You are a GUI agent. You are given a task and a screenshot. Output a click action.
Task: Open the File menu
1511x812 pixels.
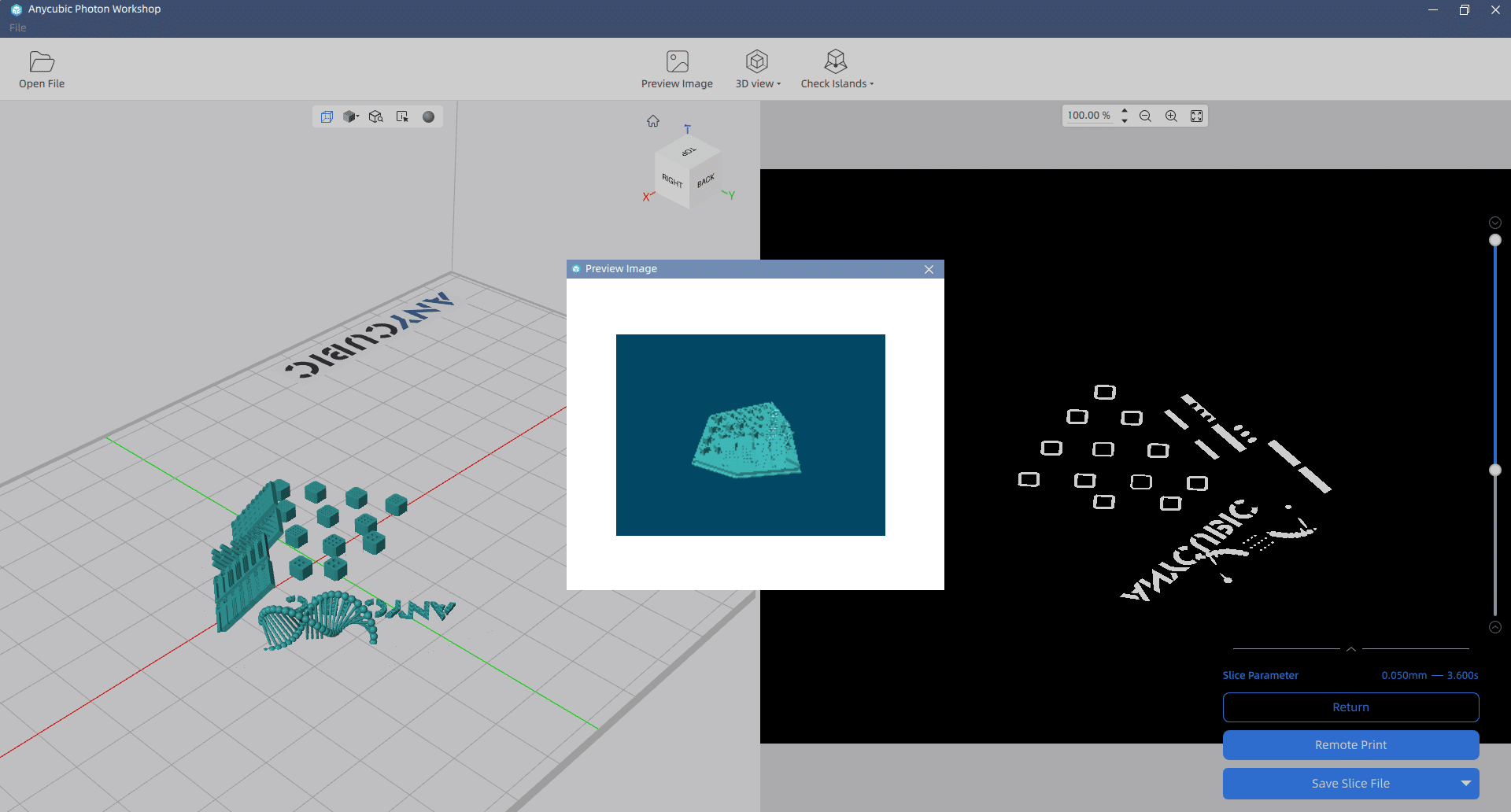click(18, 28)
